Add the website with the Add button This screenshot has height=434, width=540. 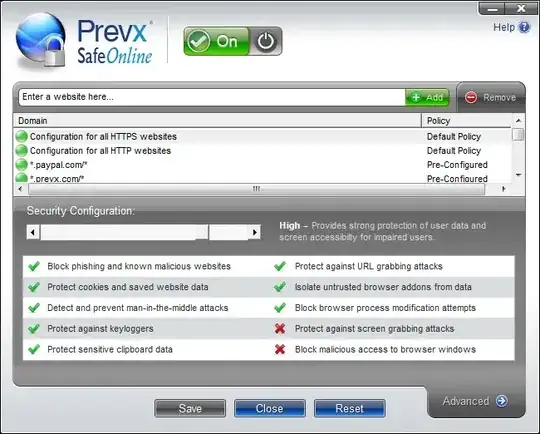pyautogui.click(x=427, y=97)
